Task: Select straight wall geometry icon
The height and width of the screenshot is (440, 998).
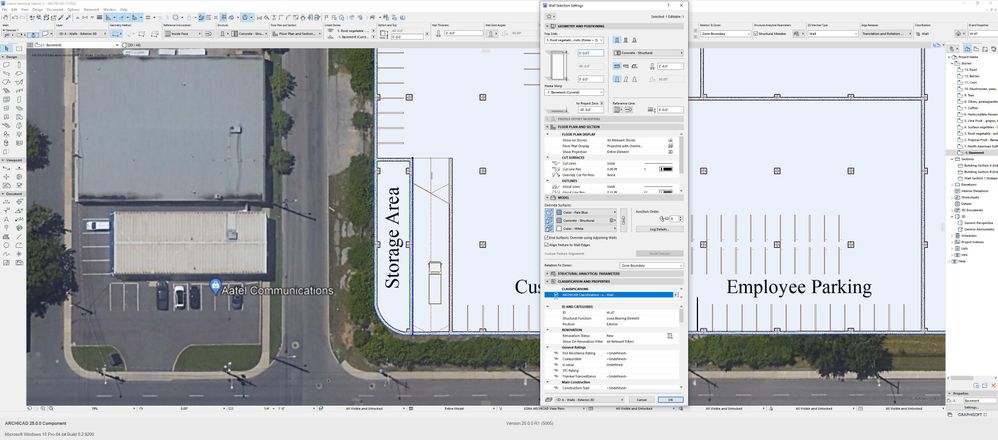Action: tap(617, 66)
